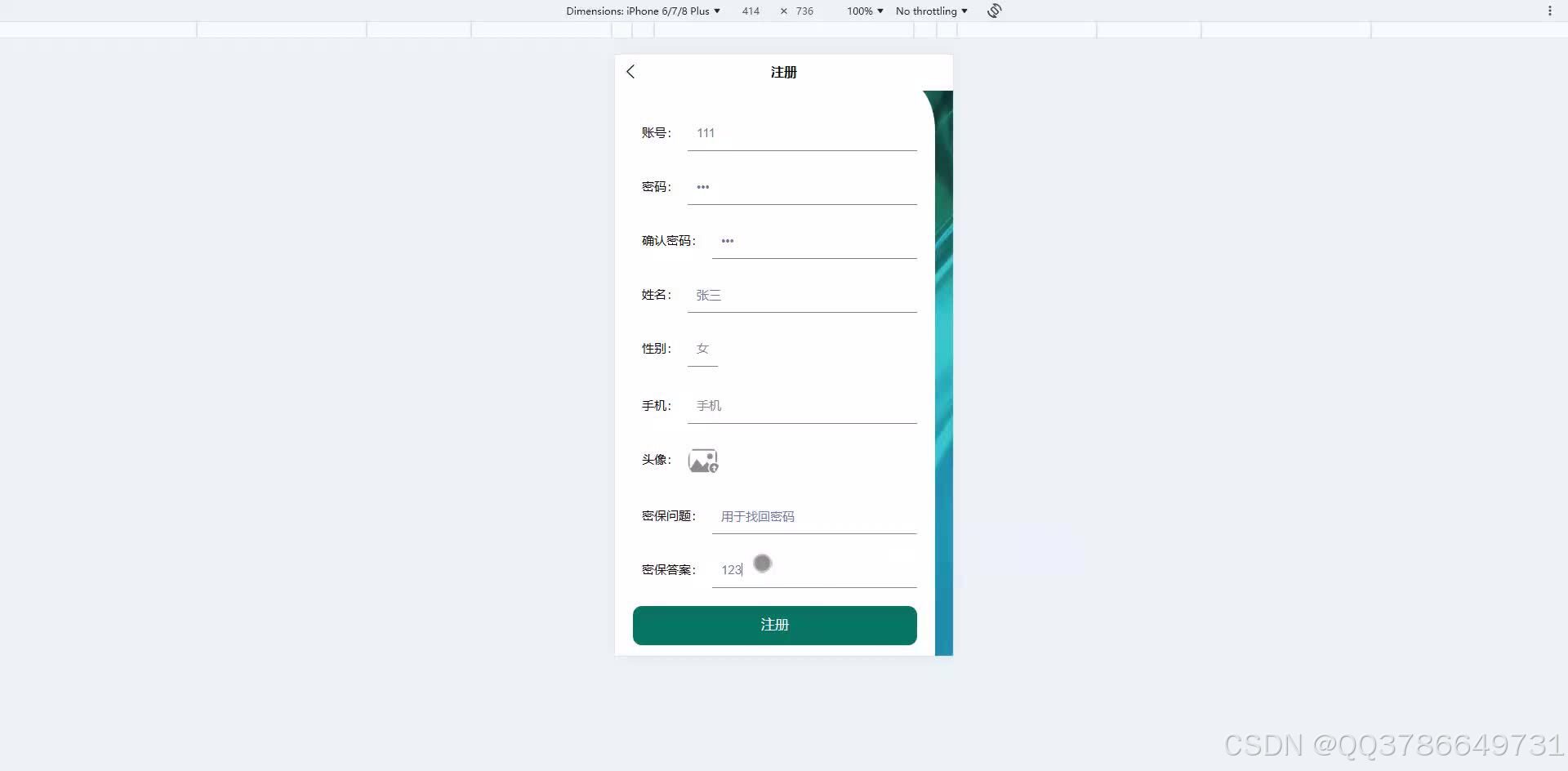This screenshot has width=1568, height=771.
Task: Open the DevTools three-dot options menu
Action: 1549,11
